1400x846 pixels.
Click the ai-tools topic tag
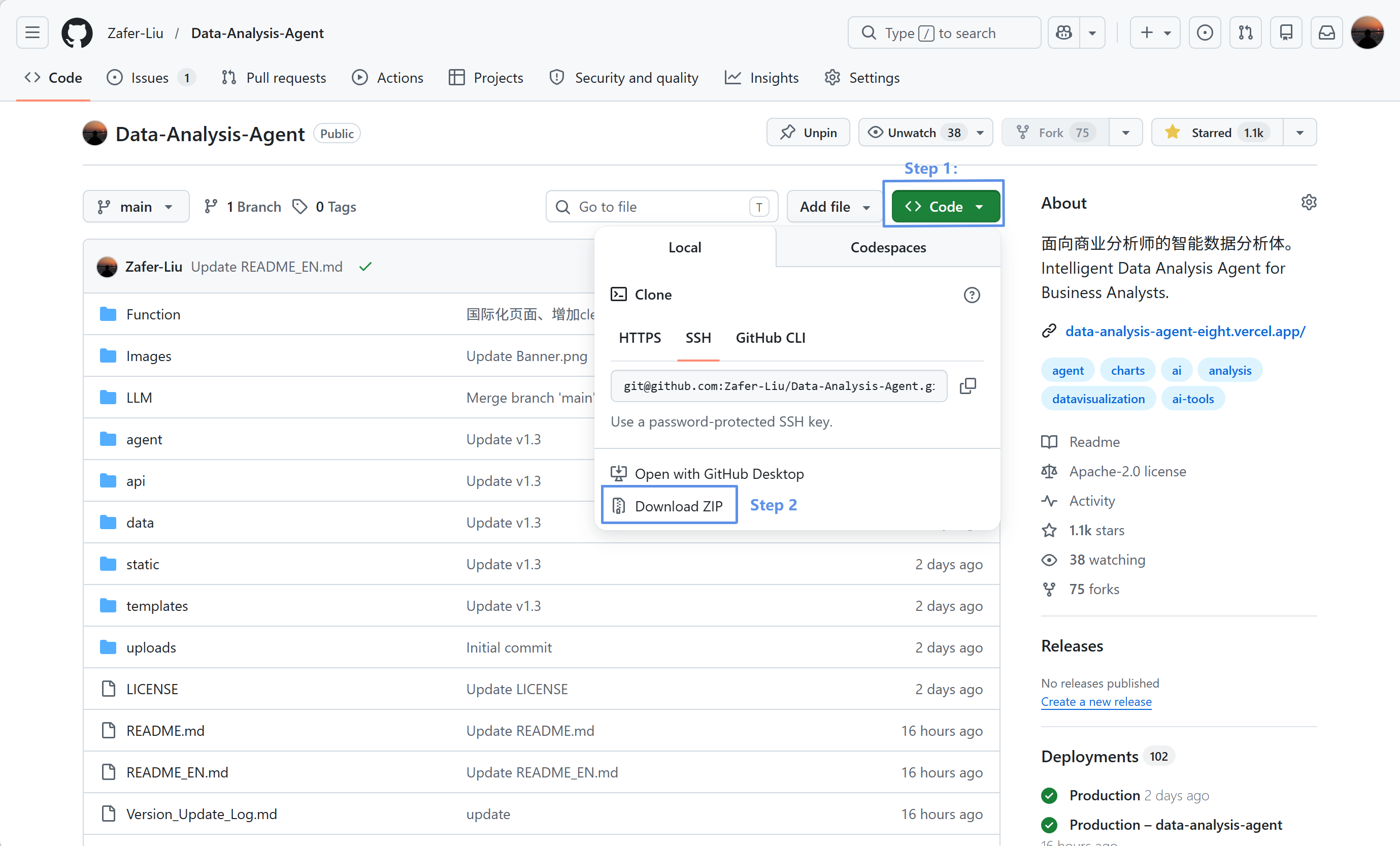[x=1192, y=399]
